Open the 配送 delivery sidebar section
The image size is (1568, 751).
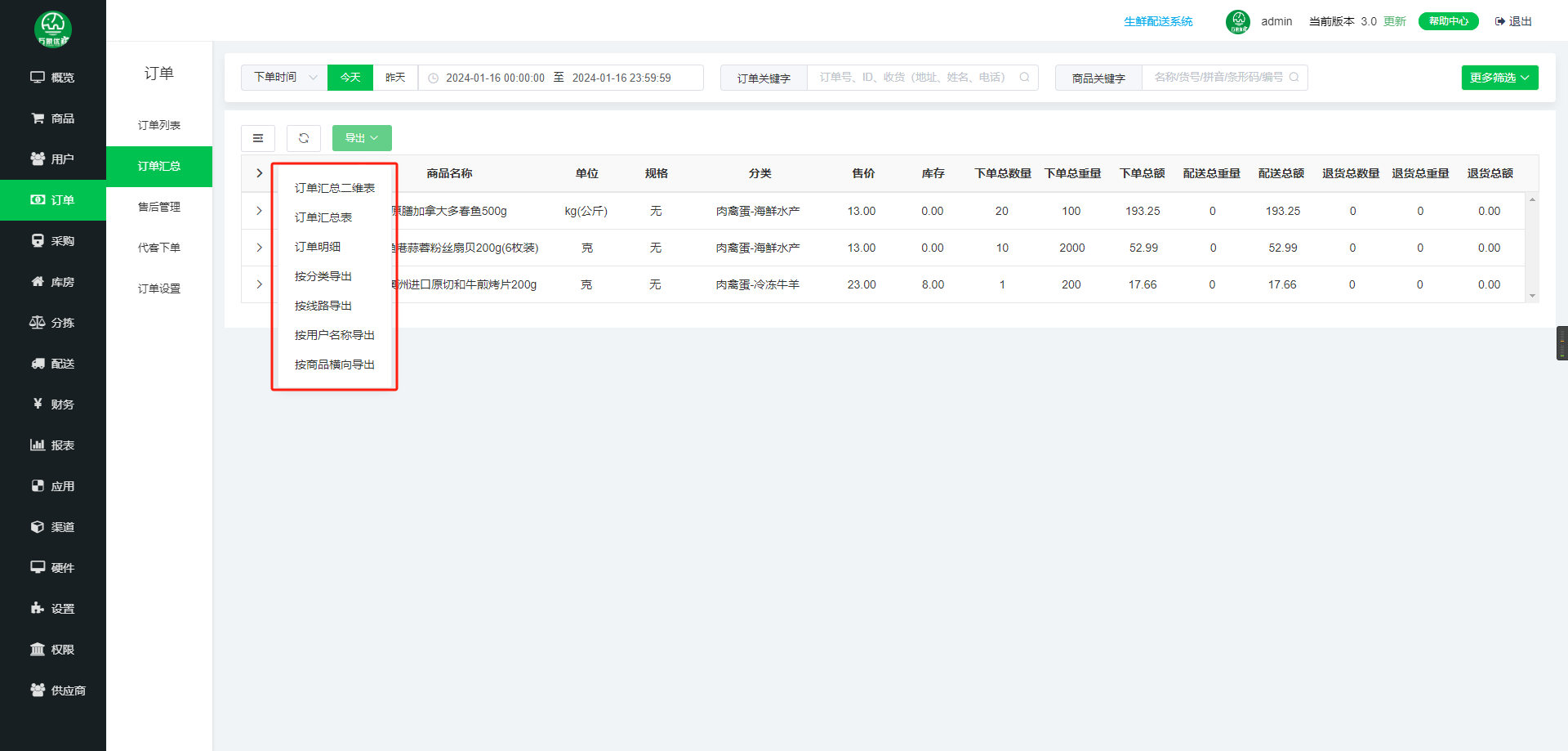tap(53, 364)
